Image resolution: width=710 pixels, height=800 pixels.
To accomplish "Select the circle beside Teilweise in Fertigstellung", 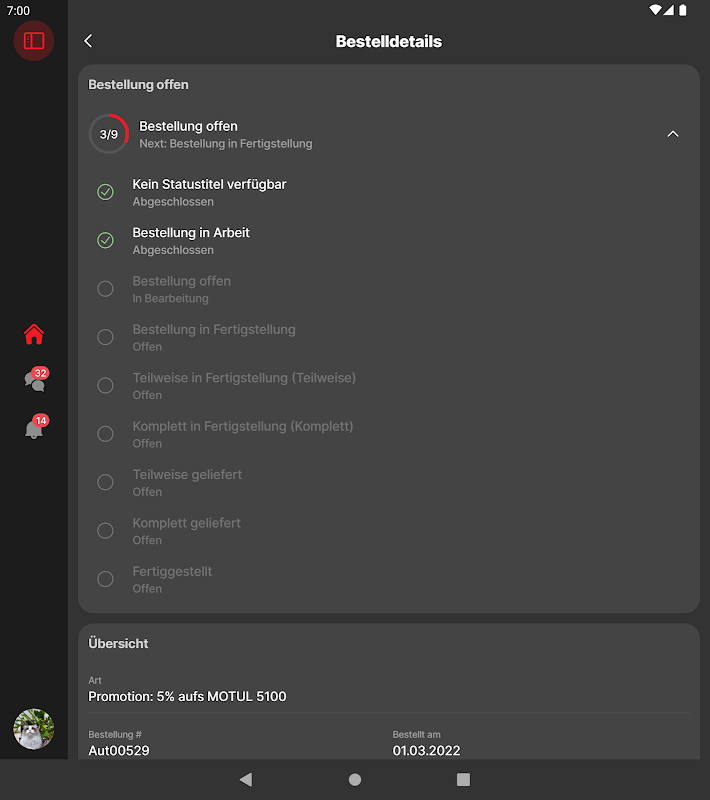I will 106,385.
